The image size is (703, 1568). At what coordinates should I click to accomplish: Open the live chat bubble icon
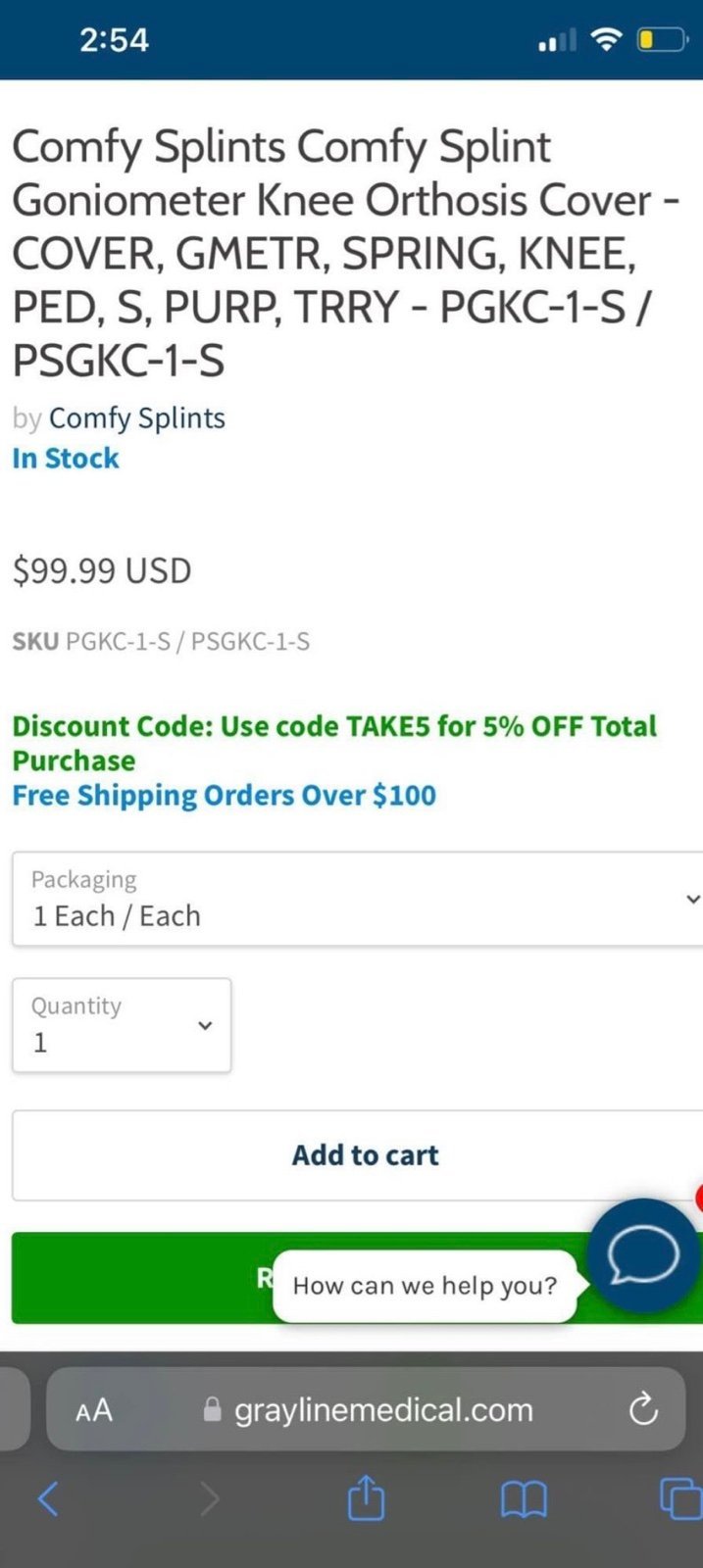point(643,1255)
